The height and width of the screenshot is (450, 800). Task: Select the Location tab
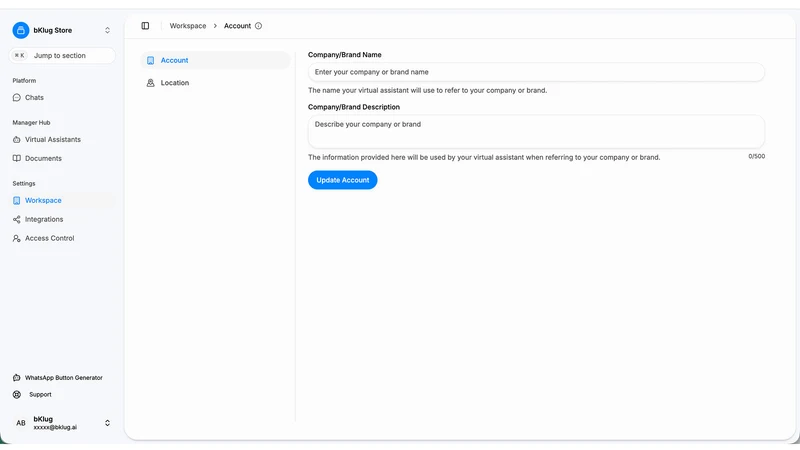[x=215, y=83]
